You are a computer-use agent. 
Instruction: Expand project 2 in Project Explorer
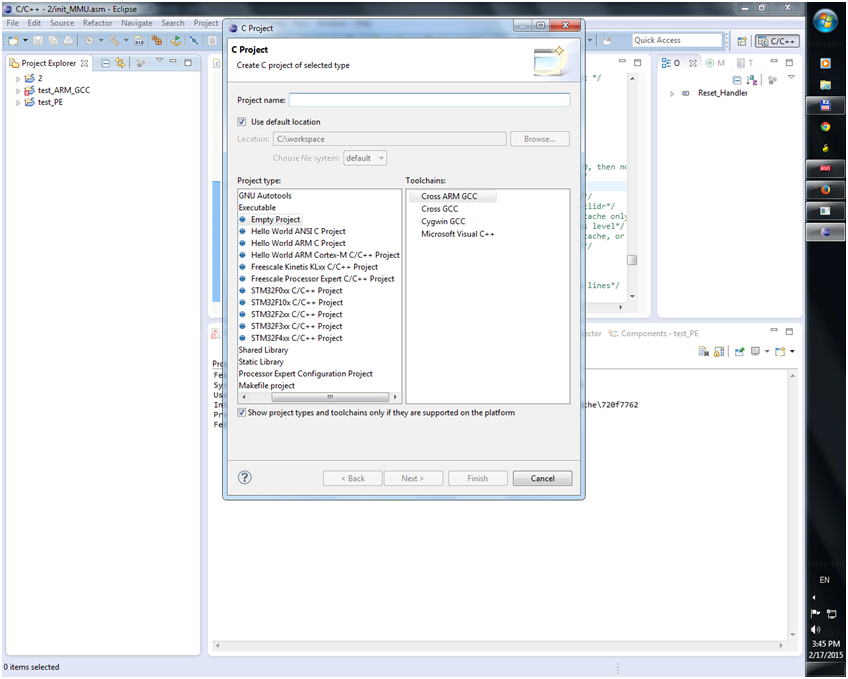coord(18,79)
